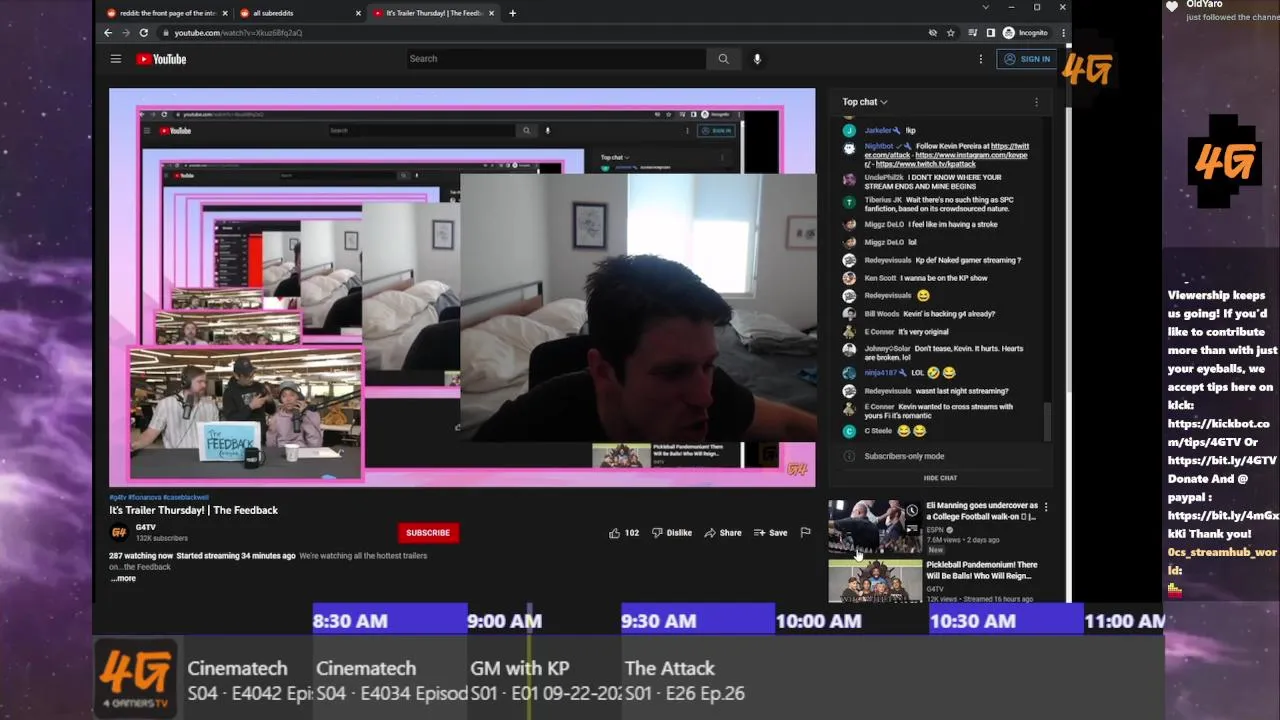Click the browser forward arrow
Image resolution: width=1280 pixels, height=720 pixels.
(126, 33)
